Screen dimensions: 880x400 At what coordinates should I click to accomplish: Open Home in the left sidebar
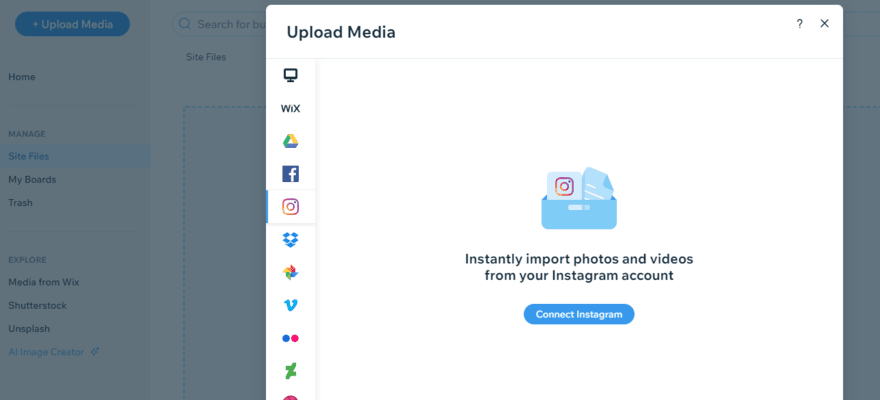[22, 77]
